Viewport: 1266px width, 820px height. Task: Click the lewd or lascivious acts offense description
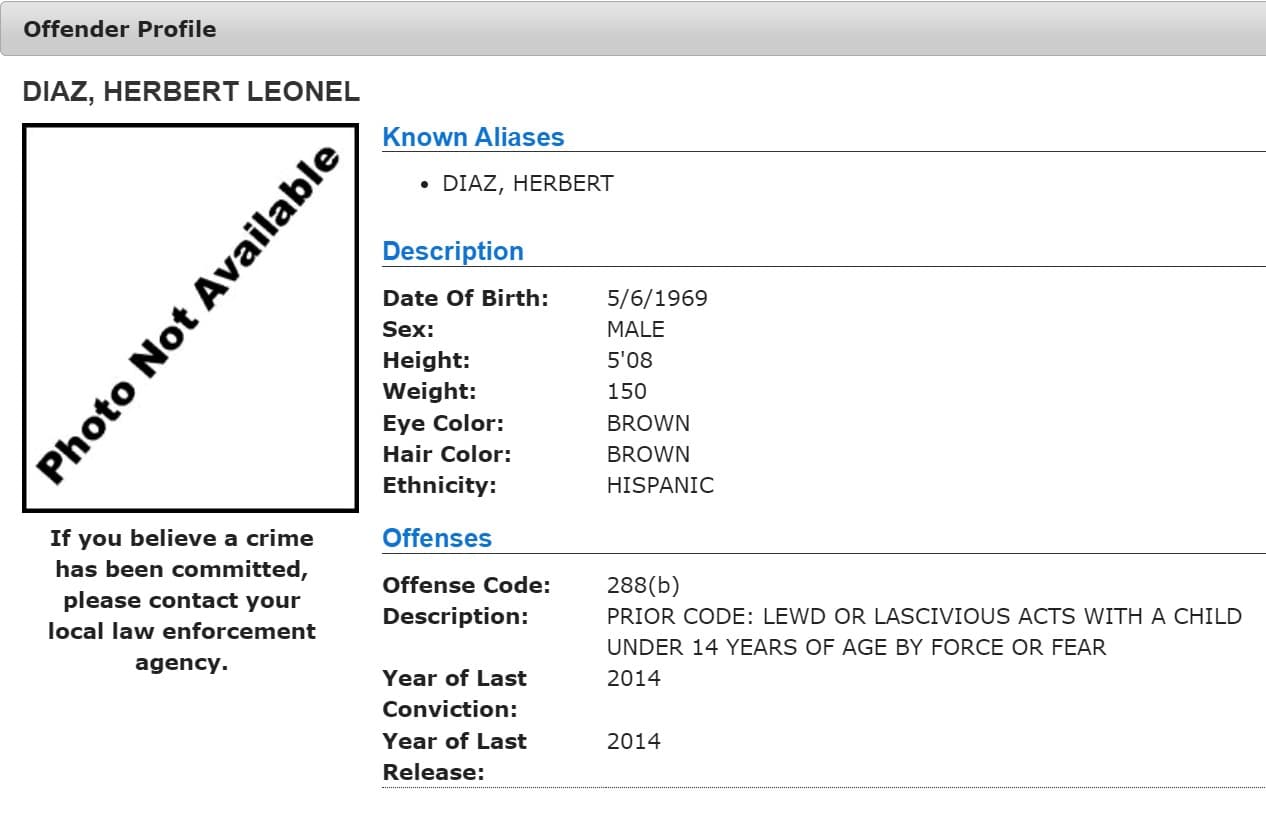pyautogui.click(x=918, y=631)
